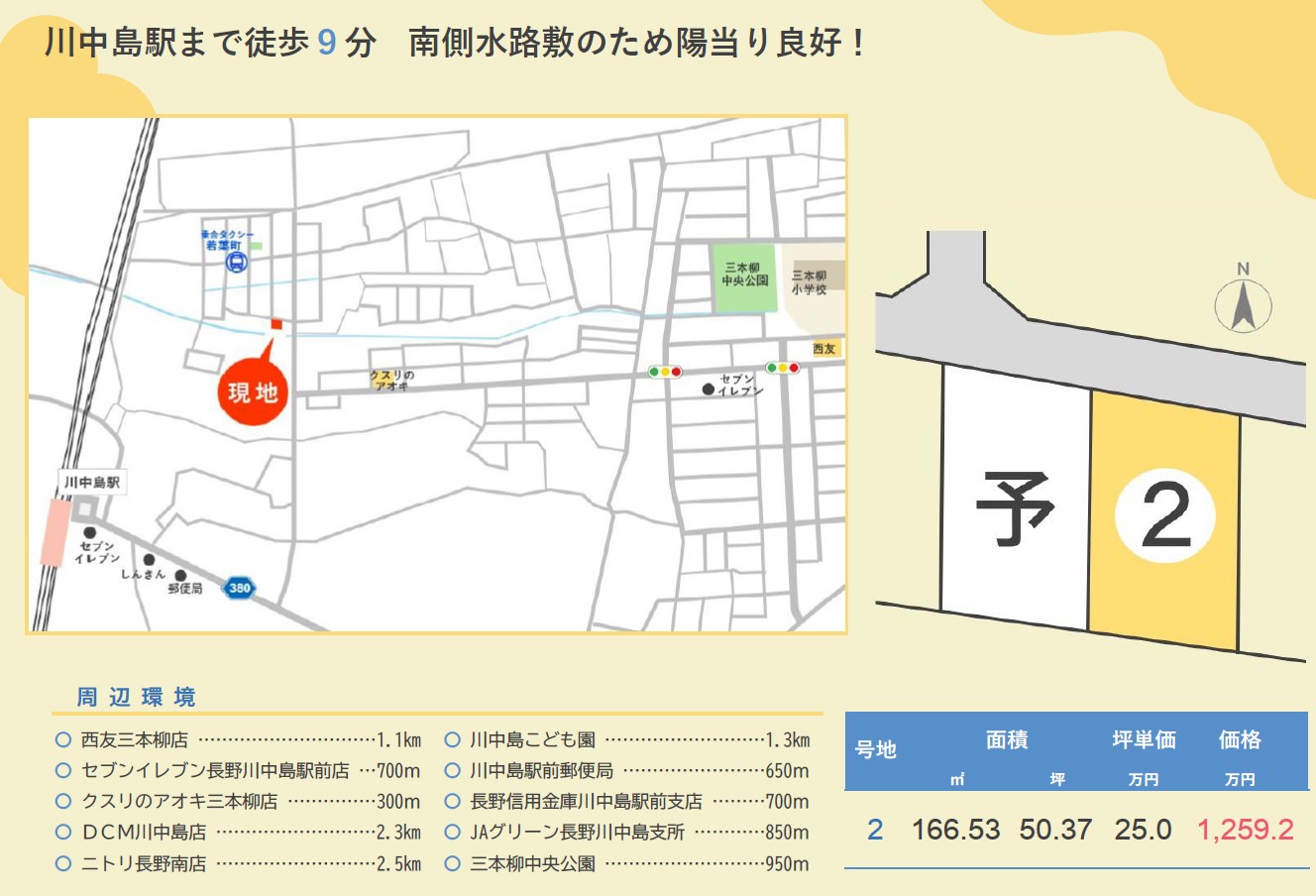Click the bullet circle beside 西友三本柳店
Image resolution: width=1316 pixels, height=896 pixels.
[x=63, y=739]
